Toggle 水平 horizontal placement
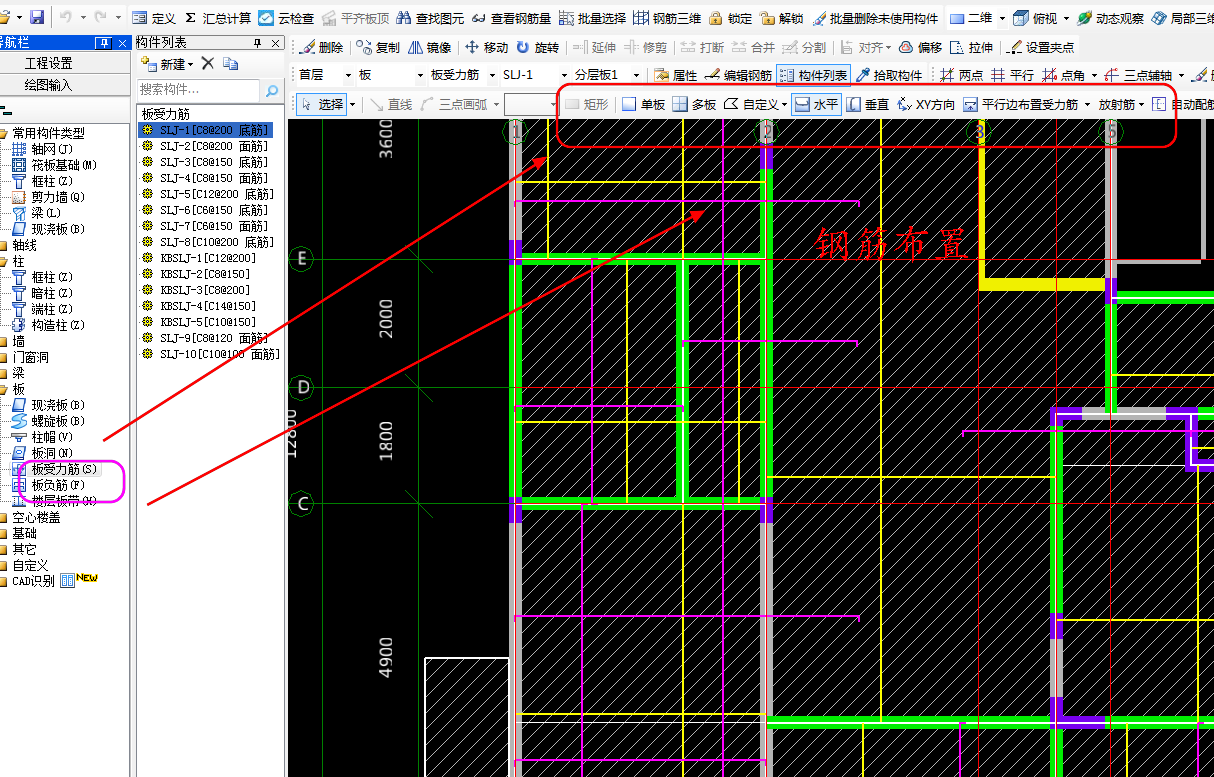1214x777 pixels. click(x=816, y=104)
